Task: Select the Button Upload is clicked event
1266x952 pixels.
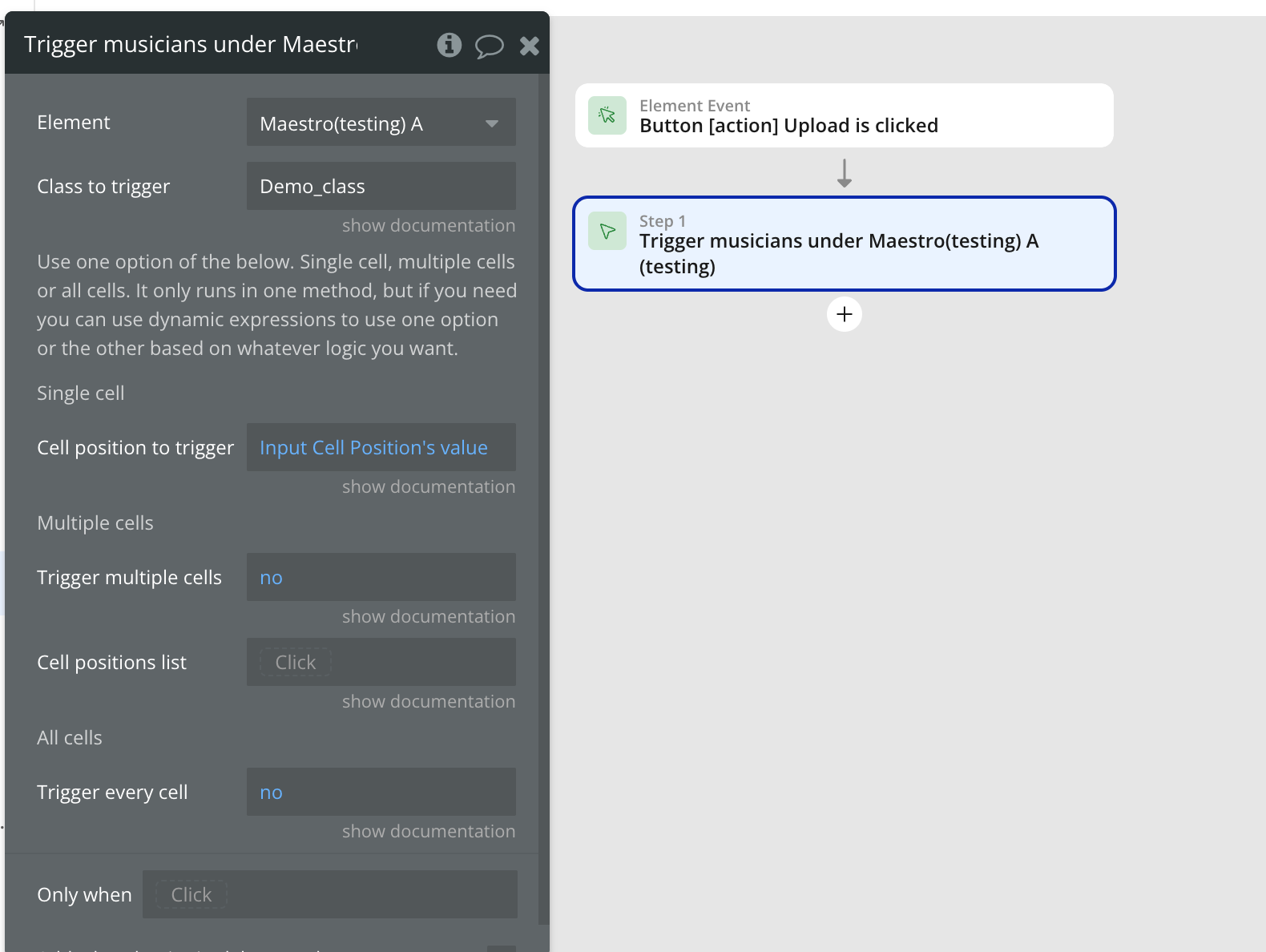Action: [845, 115]
